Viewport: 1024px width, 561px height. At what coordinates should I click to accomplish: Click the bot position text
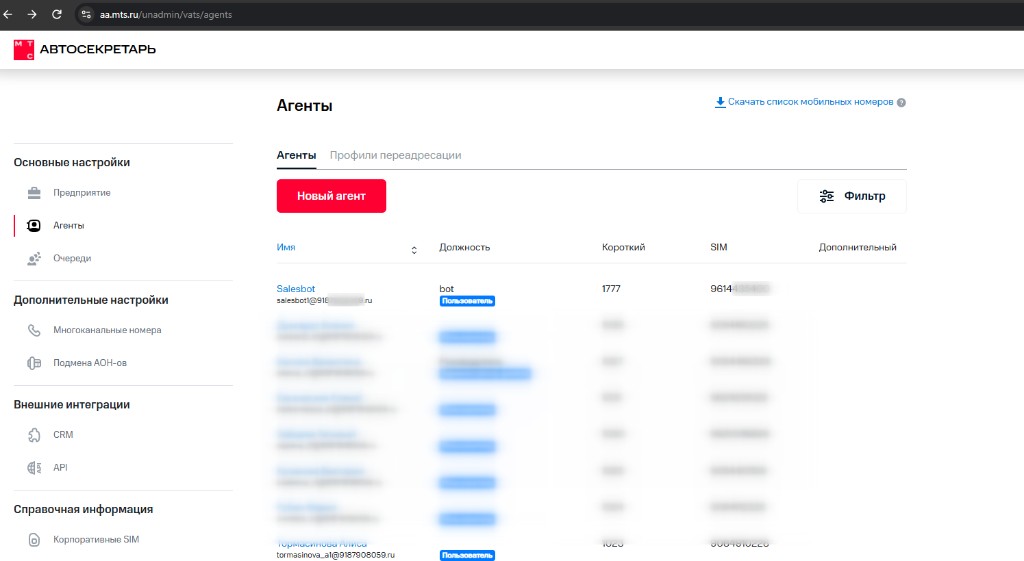point(447,289)
